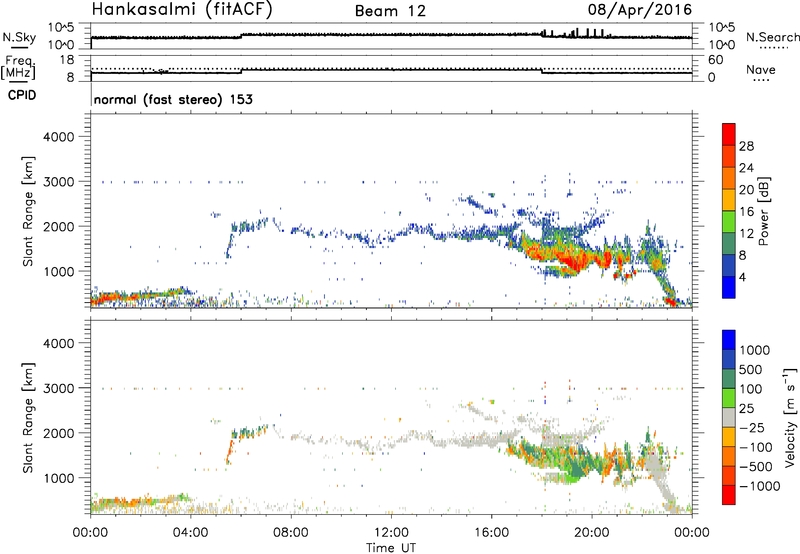
Task: Click the '12:00' time axis tick label
Action: click(391, 533)
